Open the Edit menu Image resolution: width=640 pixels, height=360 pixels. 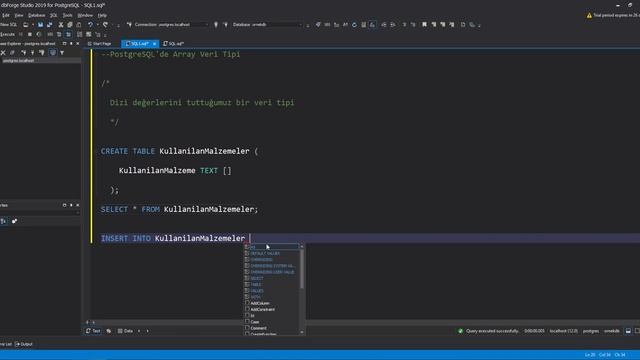coord(6,15)
